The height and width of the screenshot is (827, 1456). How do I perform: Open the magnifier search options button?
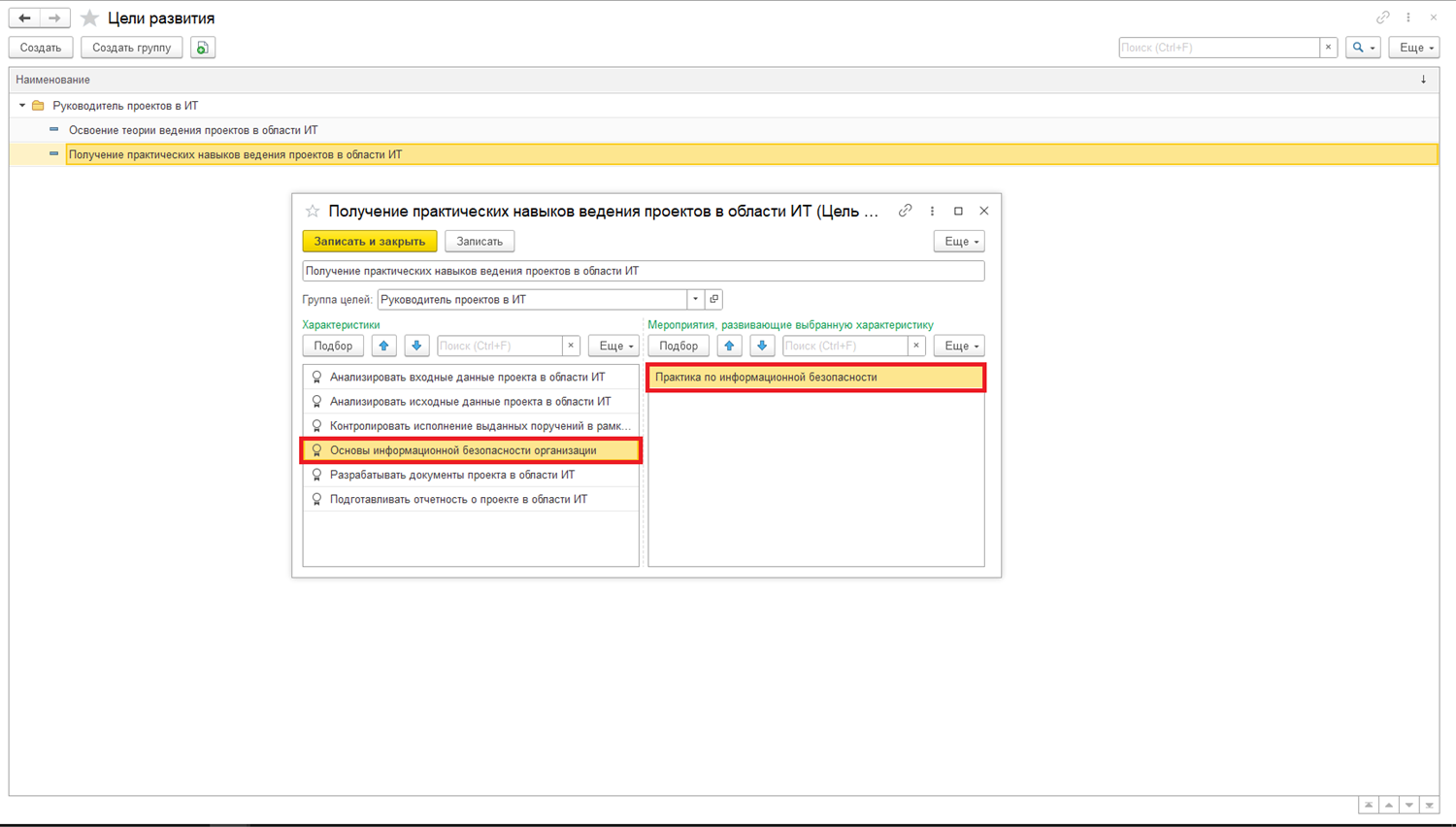pyautogui.click(x=1363, y=48)
